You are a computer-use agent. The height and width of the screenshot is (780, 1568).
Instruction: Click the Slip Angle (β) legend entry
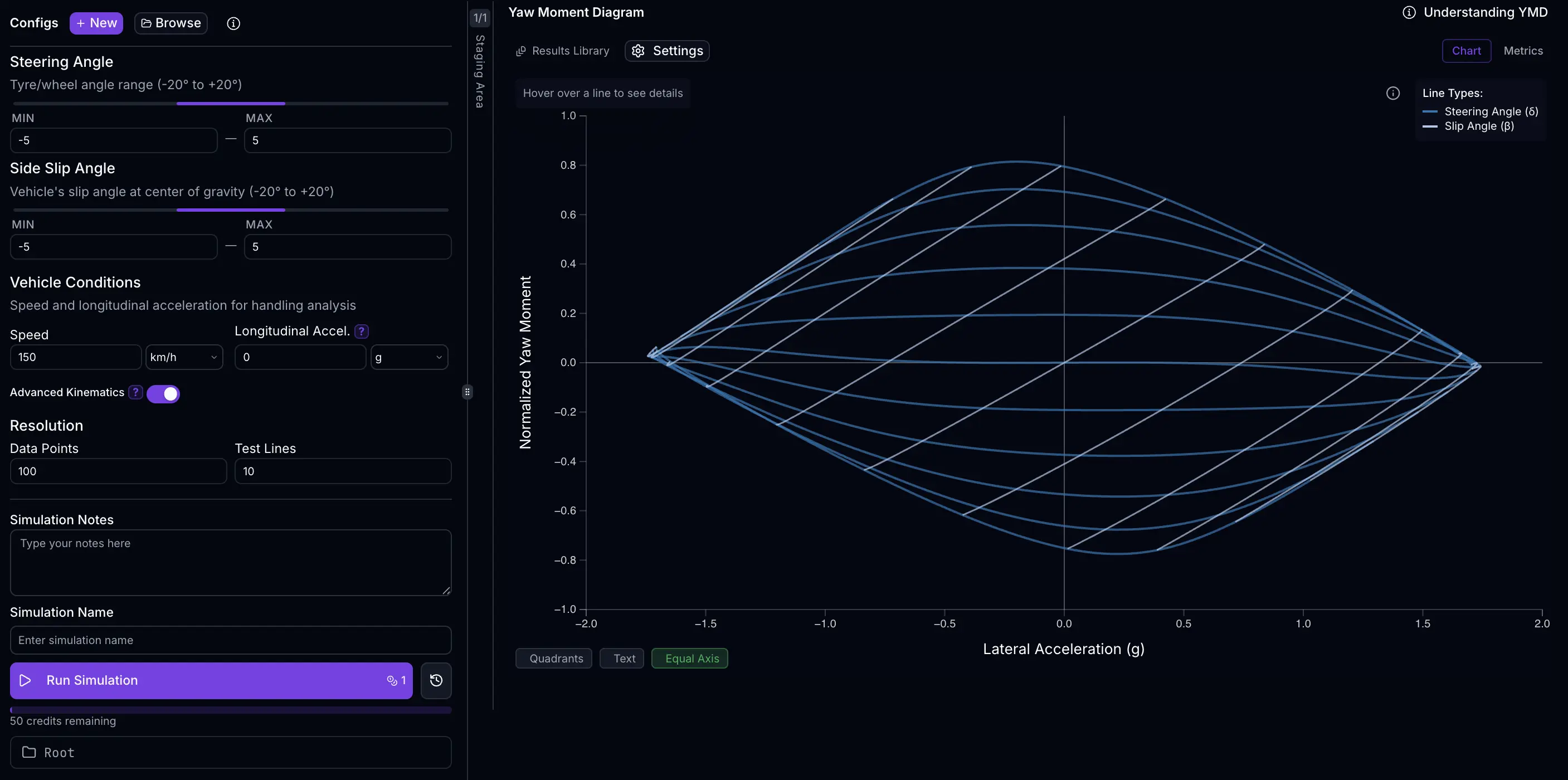(1468, 126)
